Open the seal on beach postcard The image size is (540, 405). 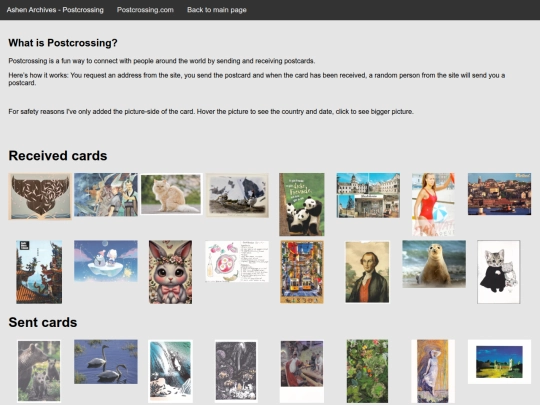[434, 264]
